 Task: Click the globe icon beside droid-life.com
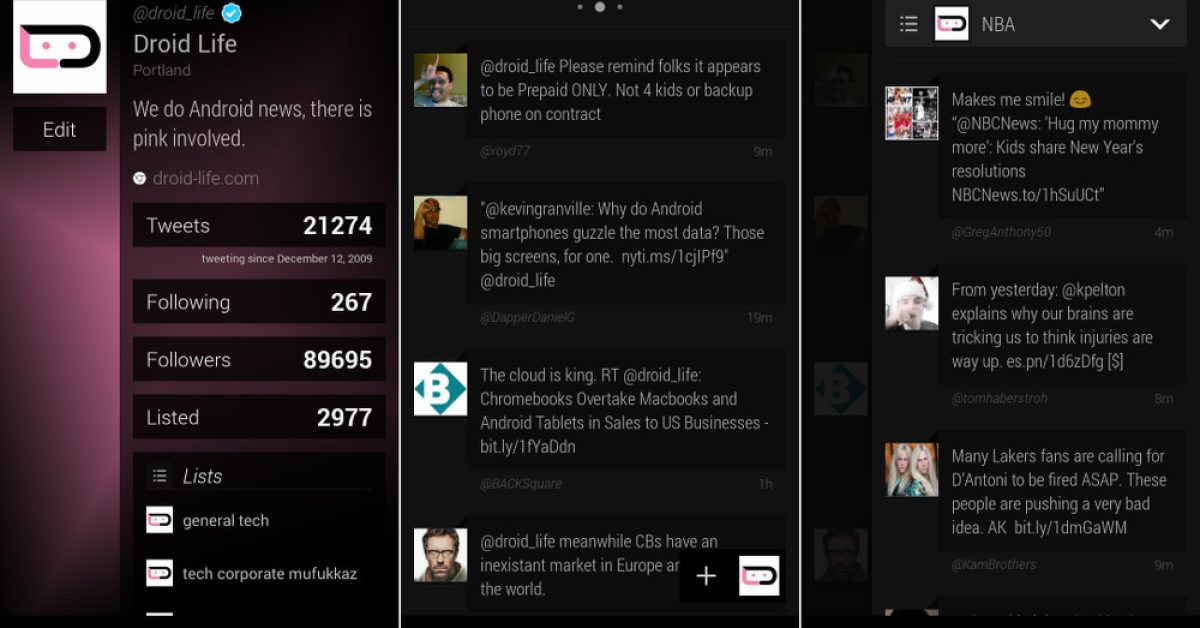140,179
